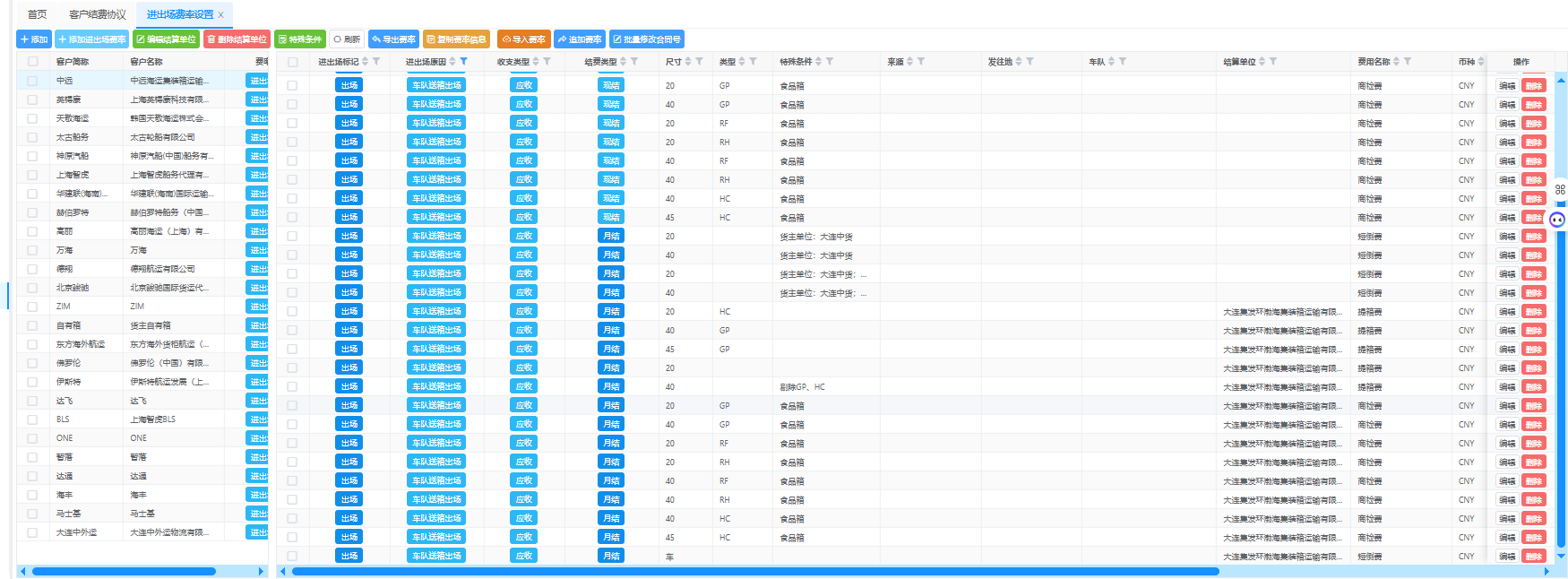This screenshot has height=579, width=1568.
Task: Check the select-all box in customer list
Action: pos(33,62)
